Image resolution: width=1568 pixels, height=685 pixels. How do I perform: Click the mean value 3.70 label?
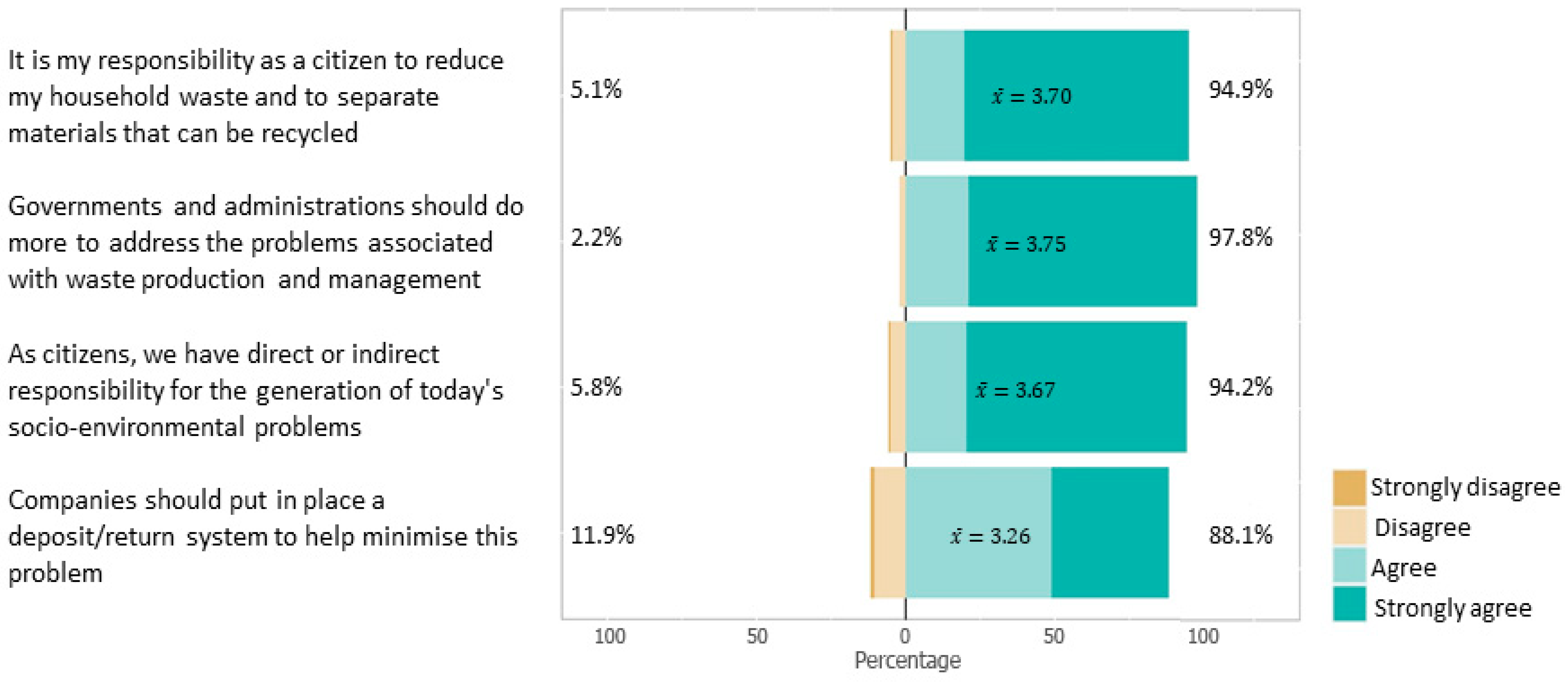click(x=1032, y=96)
